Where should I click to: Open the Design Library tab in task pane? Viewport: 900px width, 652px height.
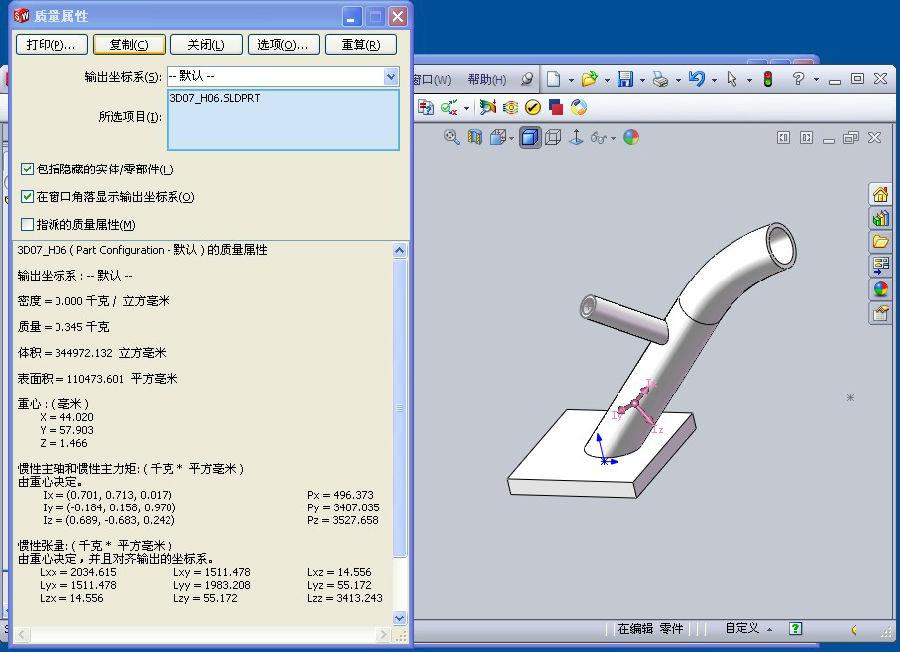[880, 218]
